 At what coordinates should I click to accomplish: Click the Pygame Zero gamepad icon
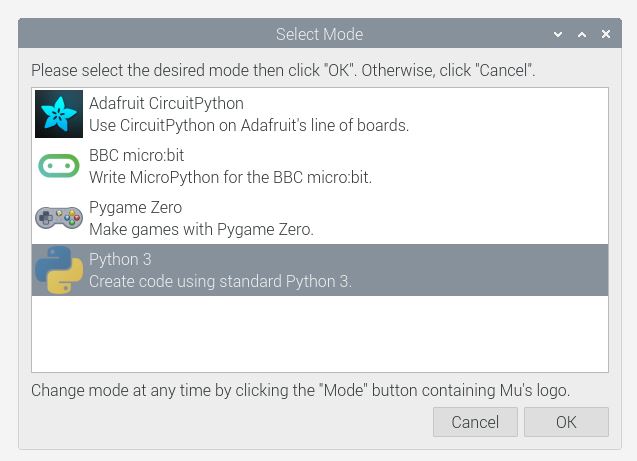(59, 217)
